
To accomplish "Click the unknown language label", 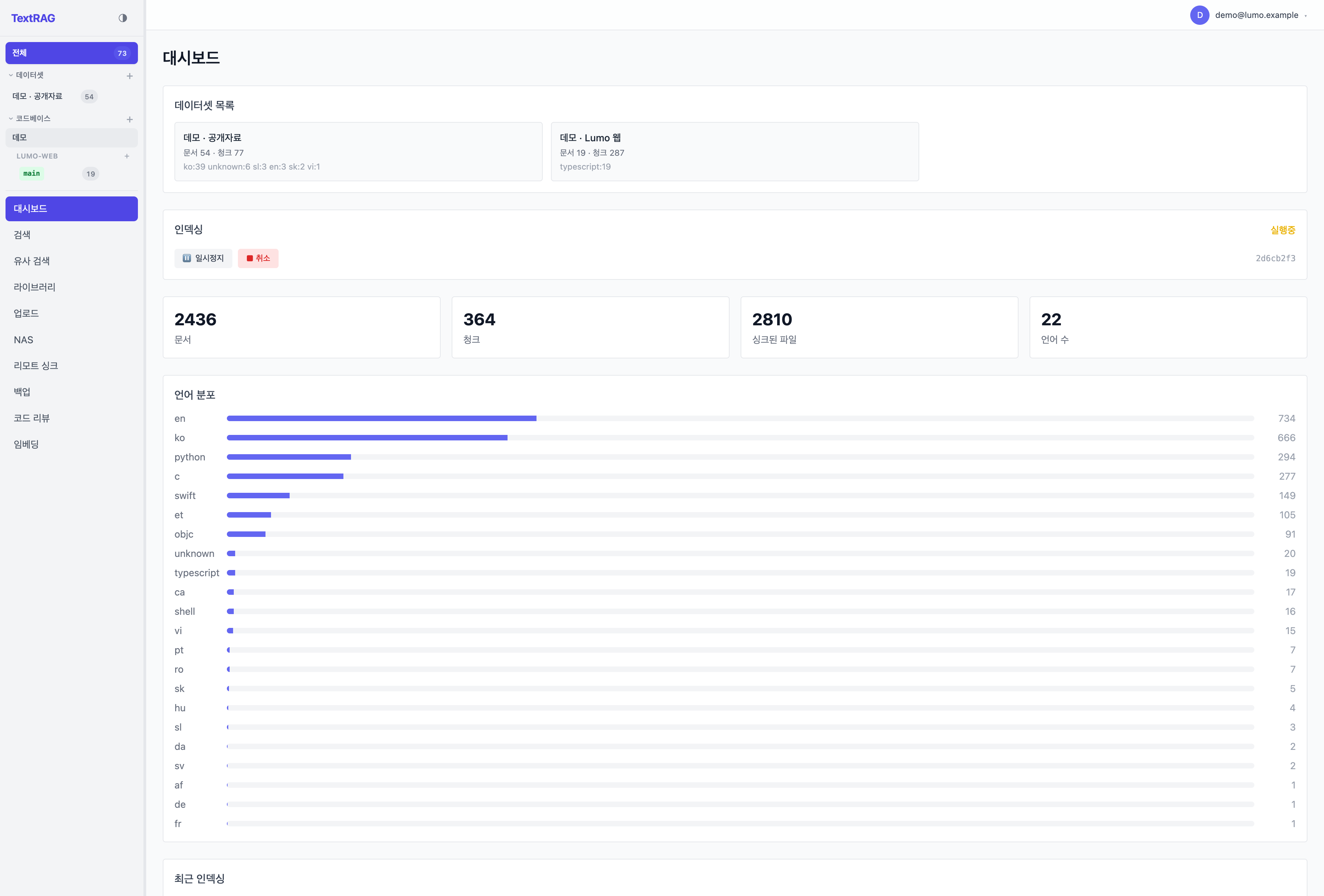I will [x=194, y=554].
